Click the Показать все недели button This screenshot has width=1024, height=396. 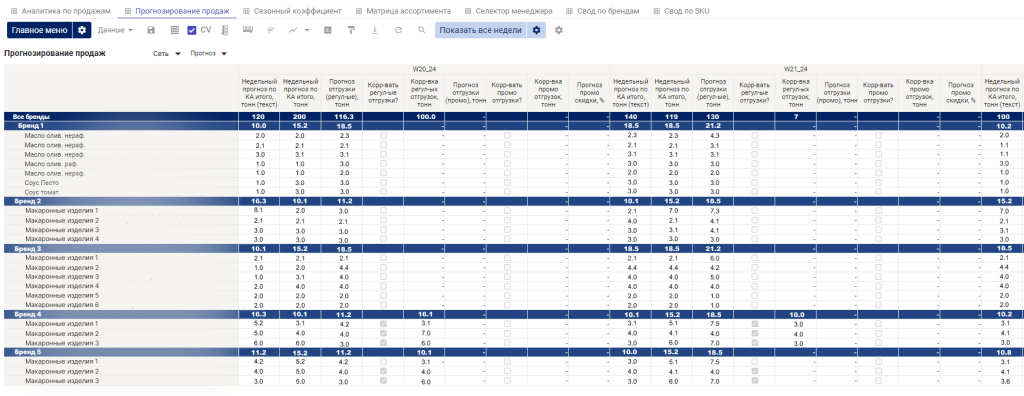click(481, 30)
